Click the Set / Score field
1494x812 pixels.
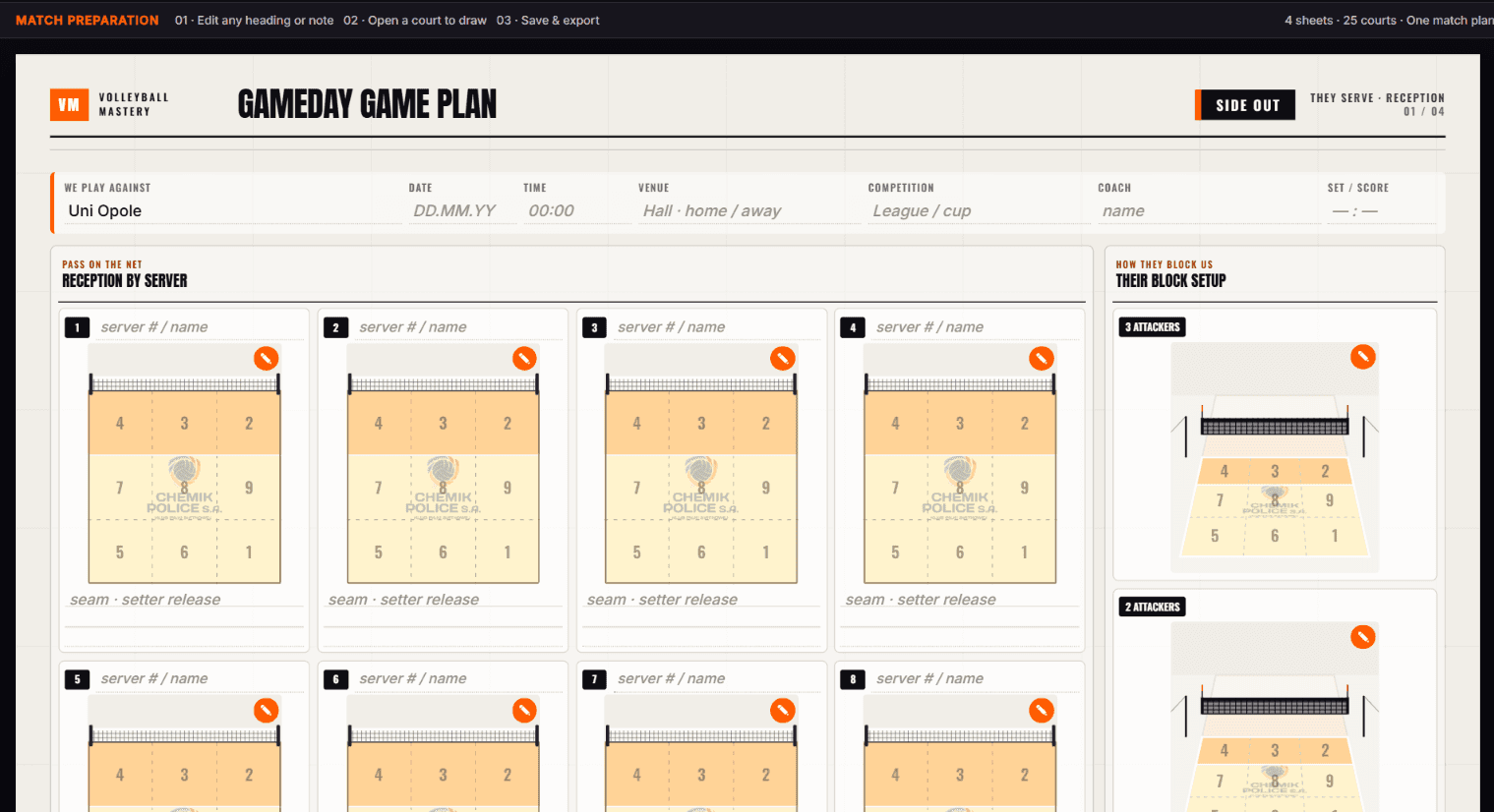(x=1381, y=211)
